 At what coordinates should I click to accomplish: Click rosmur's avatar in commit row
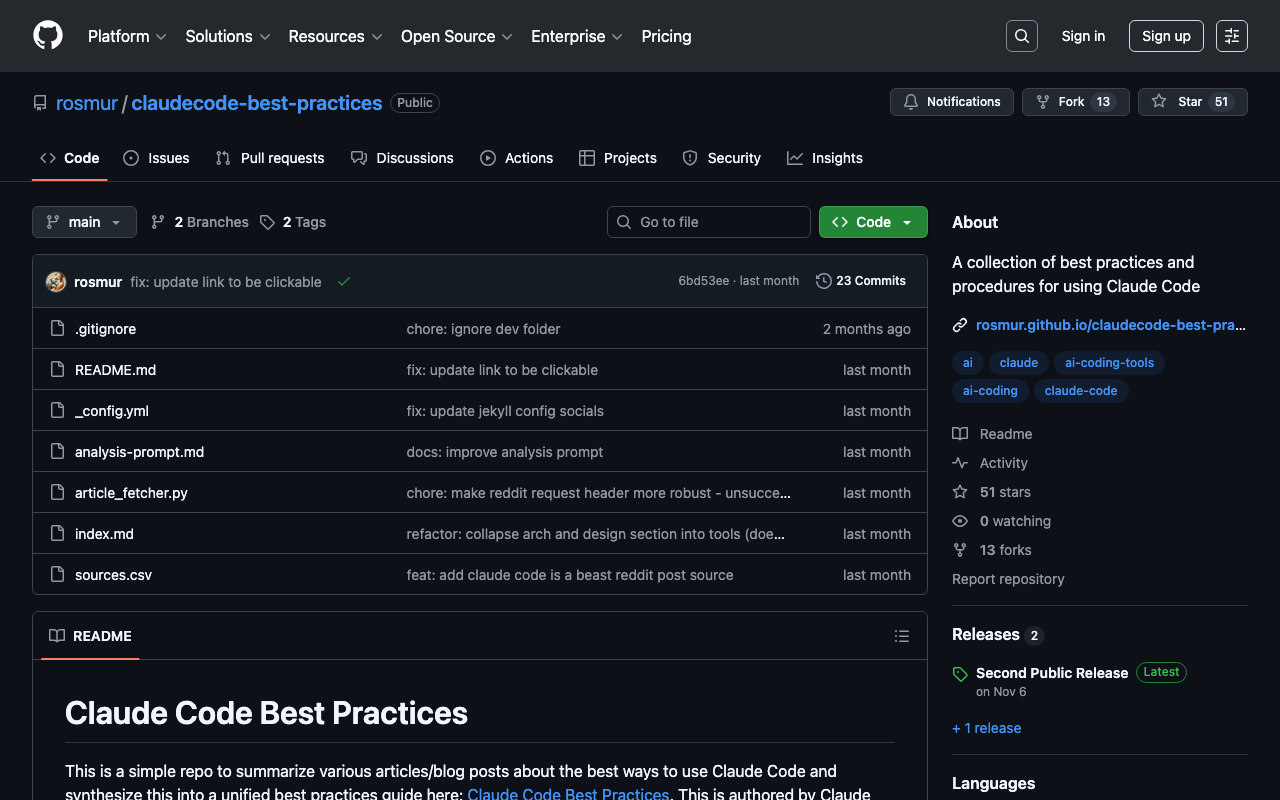(x=56, y=282)
